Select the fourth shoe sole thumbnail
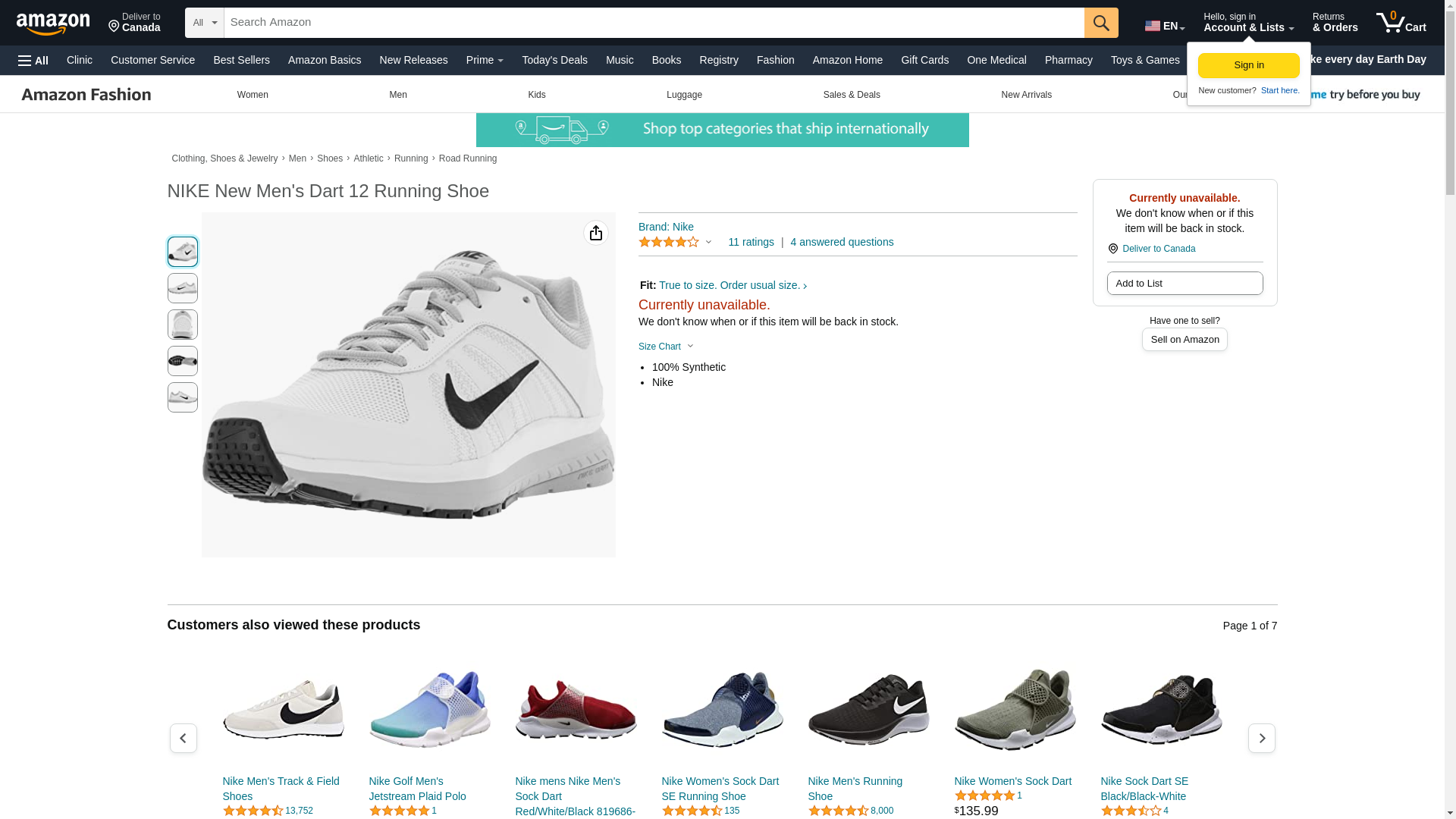Image resolution: width=1456 pixels, height=819 pixels. [183, 361]
